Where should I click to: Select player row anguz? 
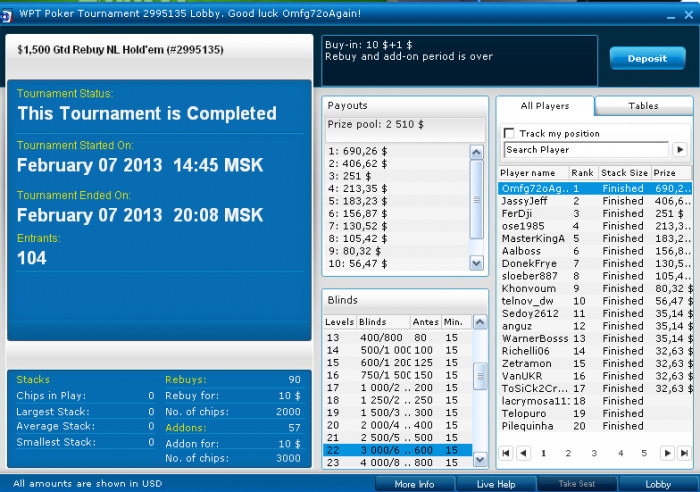[x=595, y=326]
